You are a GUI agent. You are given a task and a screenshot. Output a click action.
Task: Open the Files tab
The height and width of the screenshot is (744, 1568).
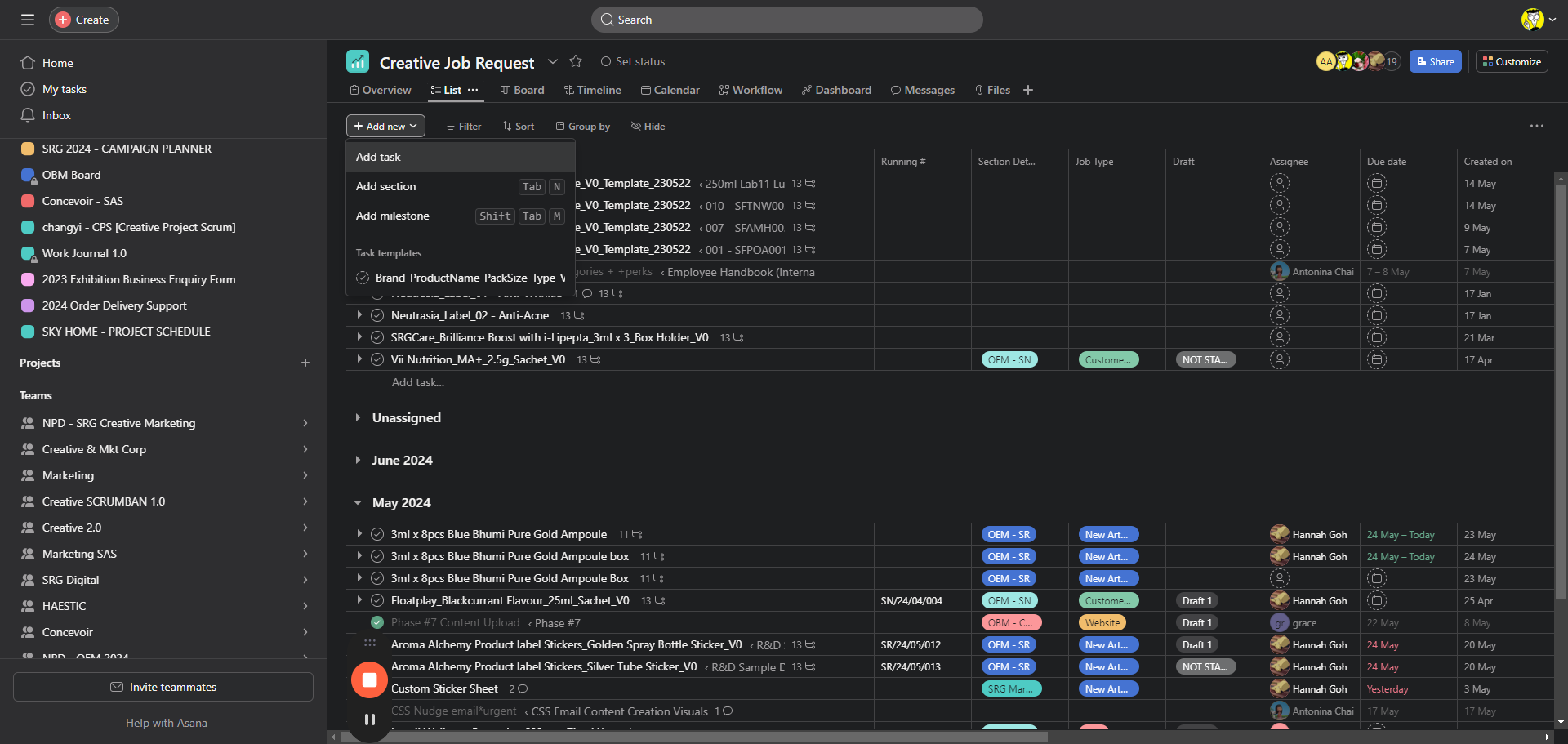(x=992, y=90)
